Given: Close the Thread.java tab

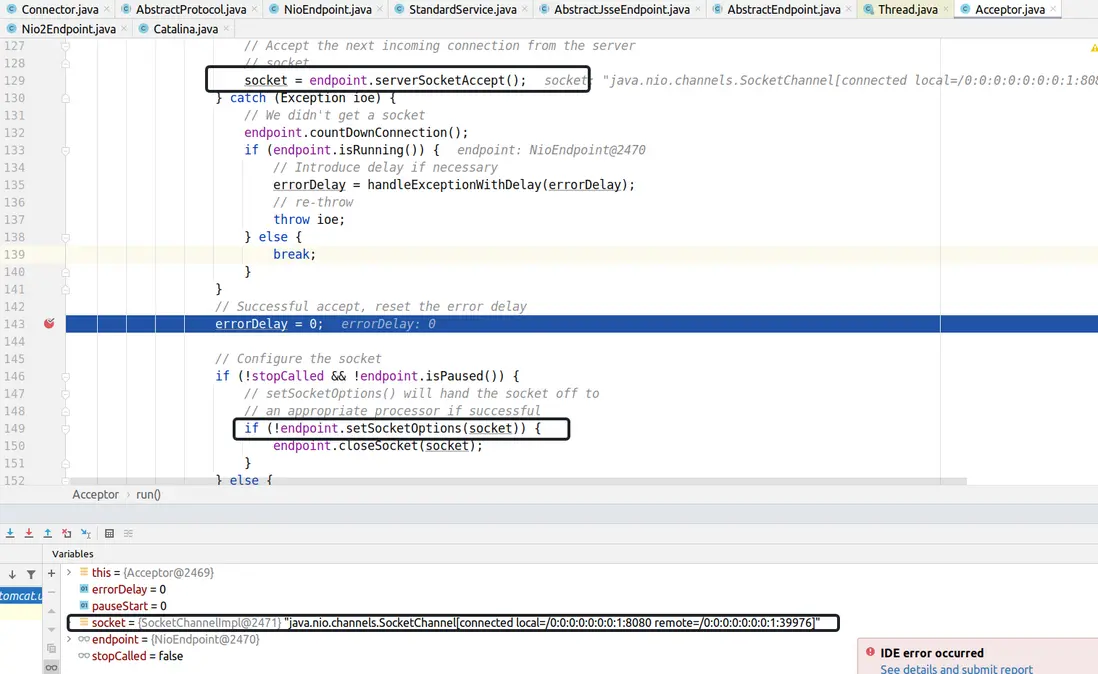Looking at the screenshot, I should click(945, 9).
